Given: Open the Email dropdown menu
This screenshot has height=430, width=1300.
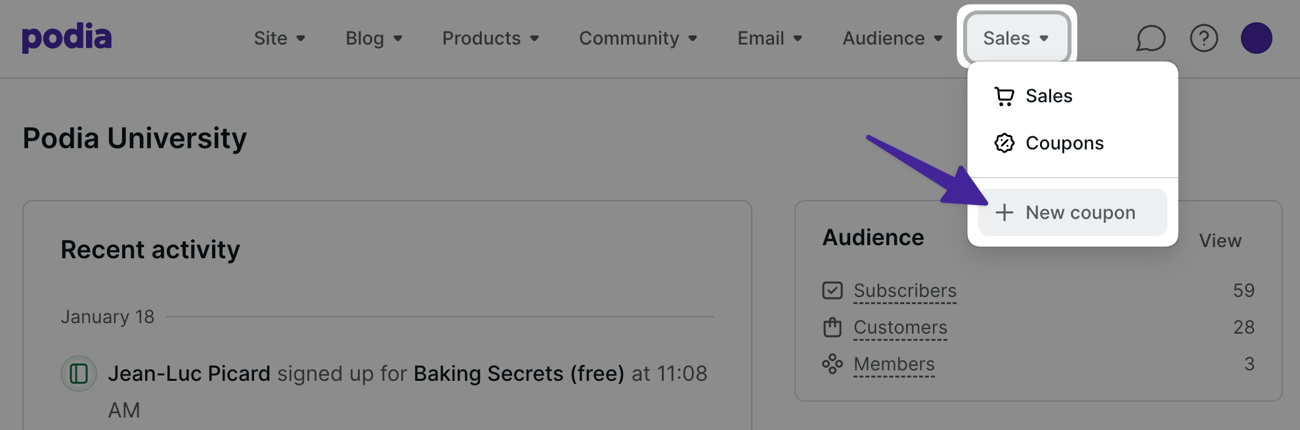Looking at the screenshot, I should coord(770,38).
